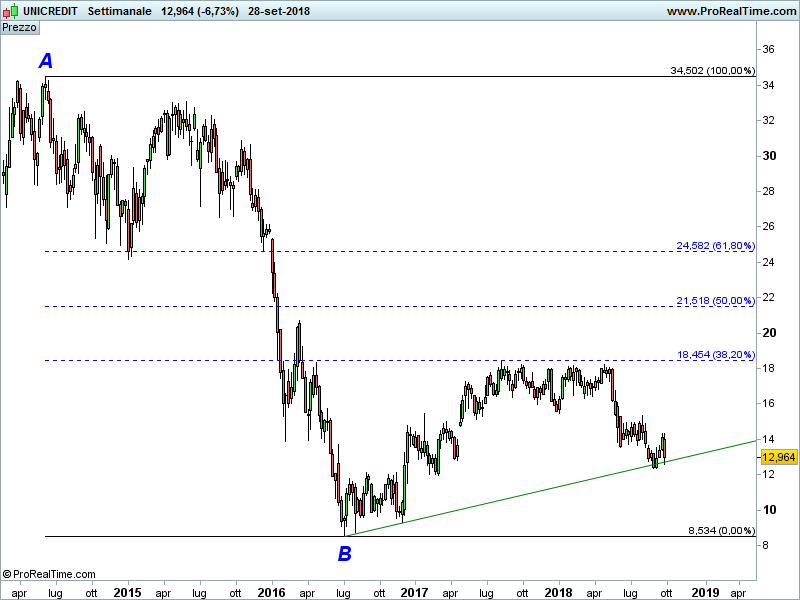Click the 30 value on price axis
Image resolution: width=800 pixels, height=600 pixels.
(x=769, y=156)
